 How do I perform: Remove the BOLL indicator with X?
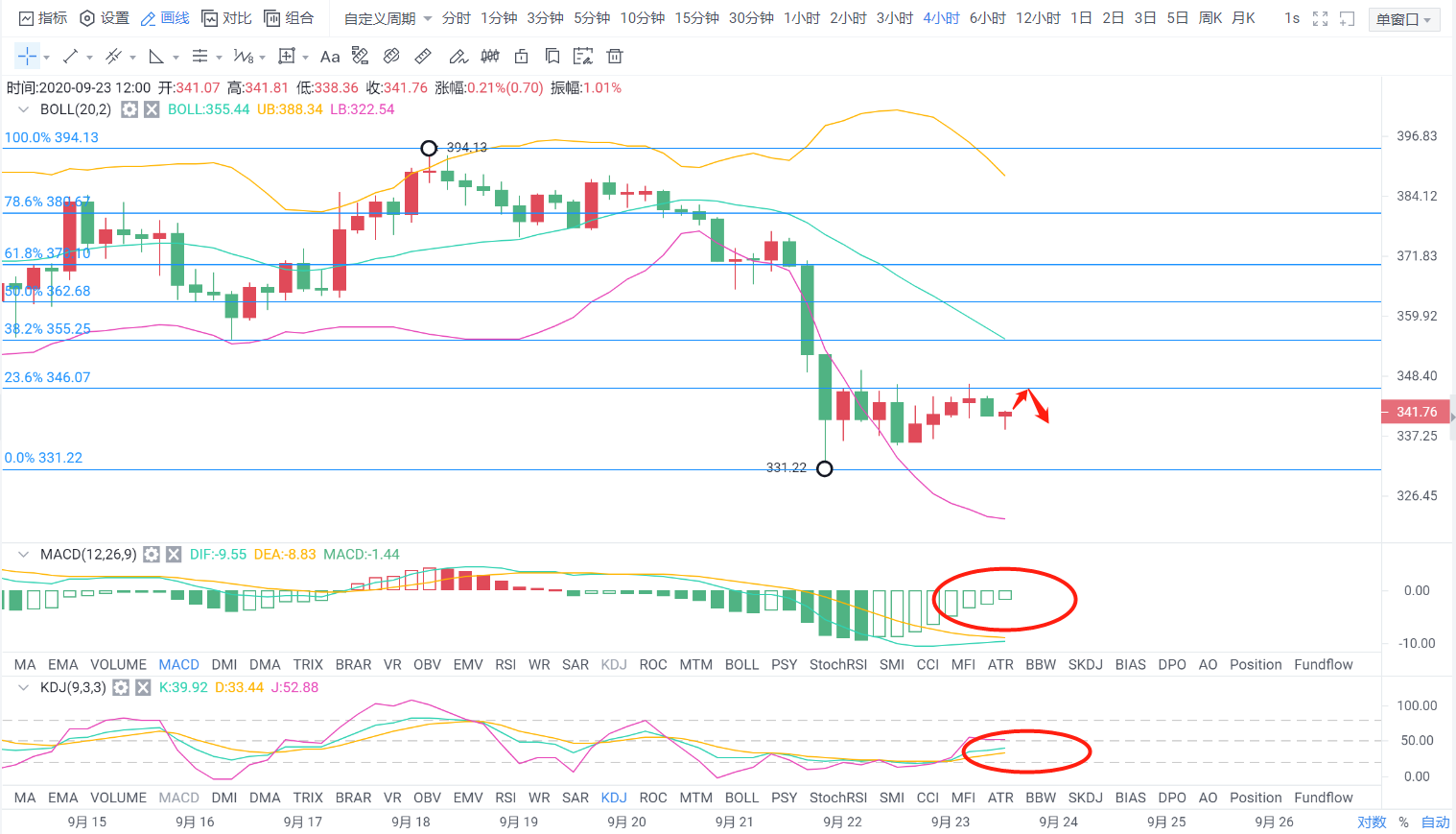(152, 109)
